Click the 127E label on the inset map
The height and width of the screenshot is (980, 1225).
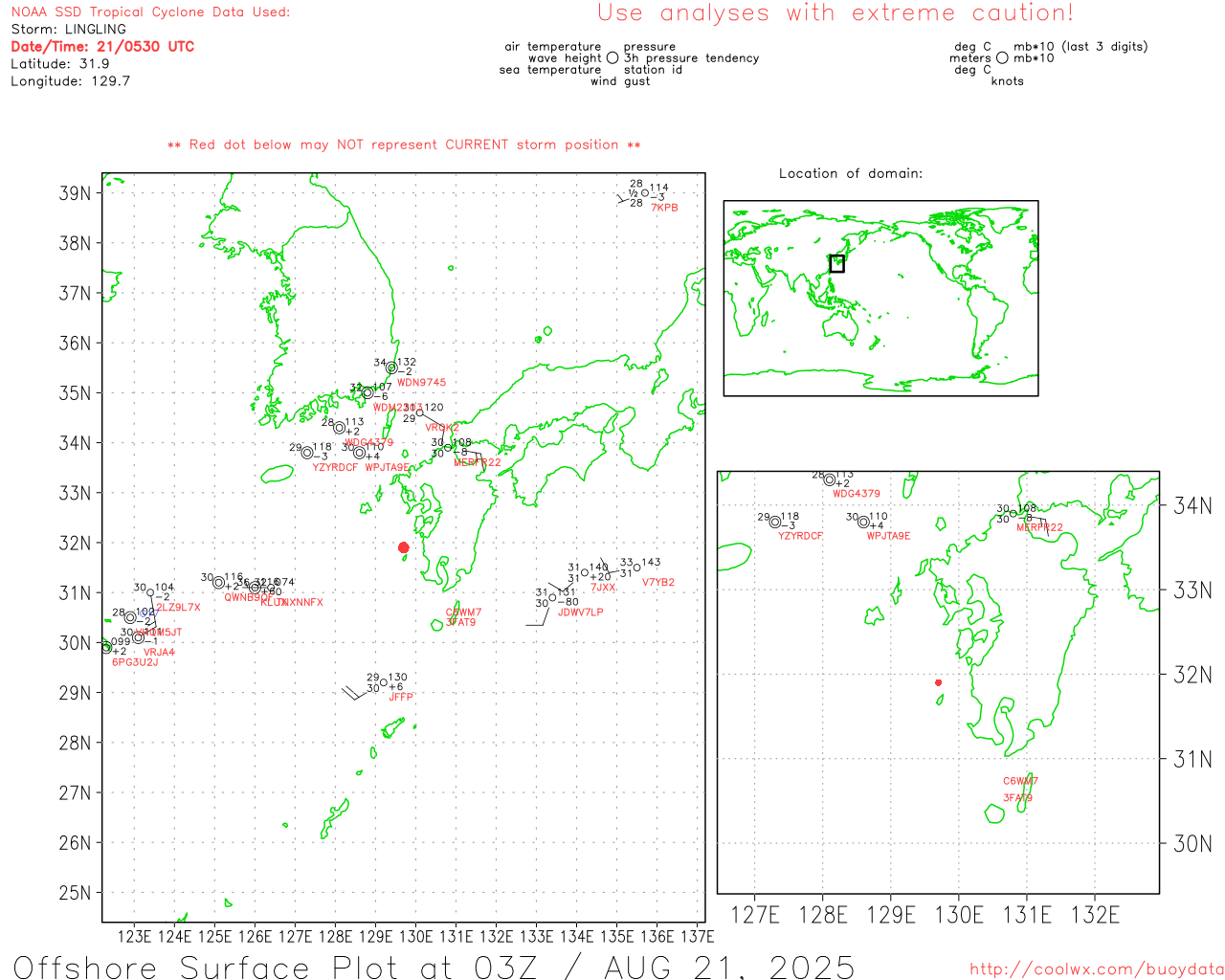[x=755, y=915]
